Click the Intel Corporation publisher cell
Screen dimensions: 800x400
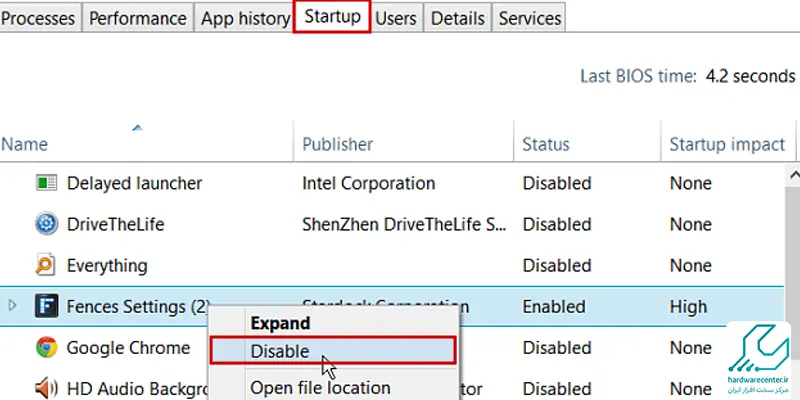[368, 183]
